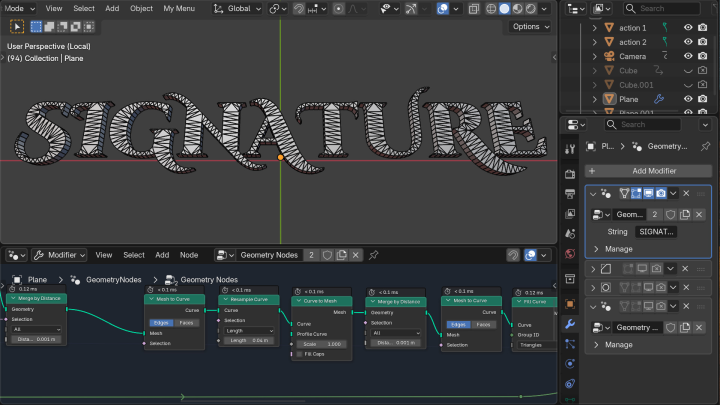Enable the Fill Caps checkbox
This screenshot has height=405, width=720.
[298, 353]
